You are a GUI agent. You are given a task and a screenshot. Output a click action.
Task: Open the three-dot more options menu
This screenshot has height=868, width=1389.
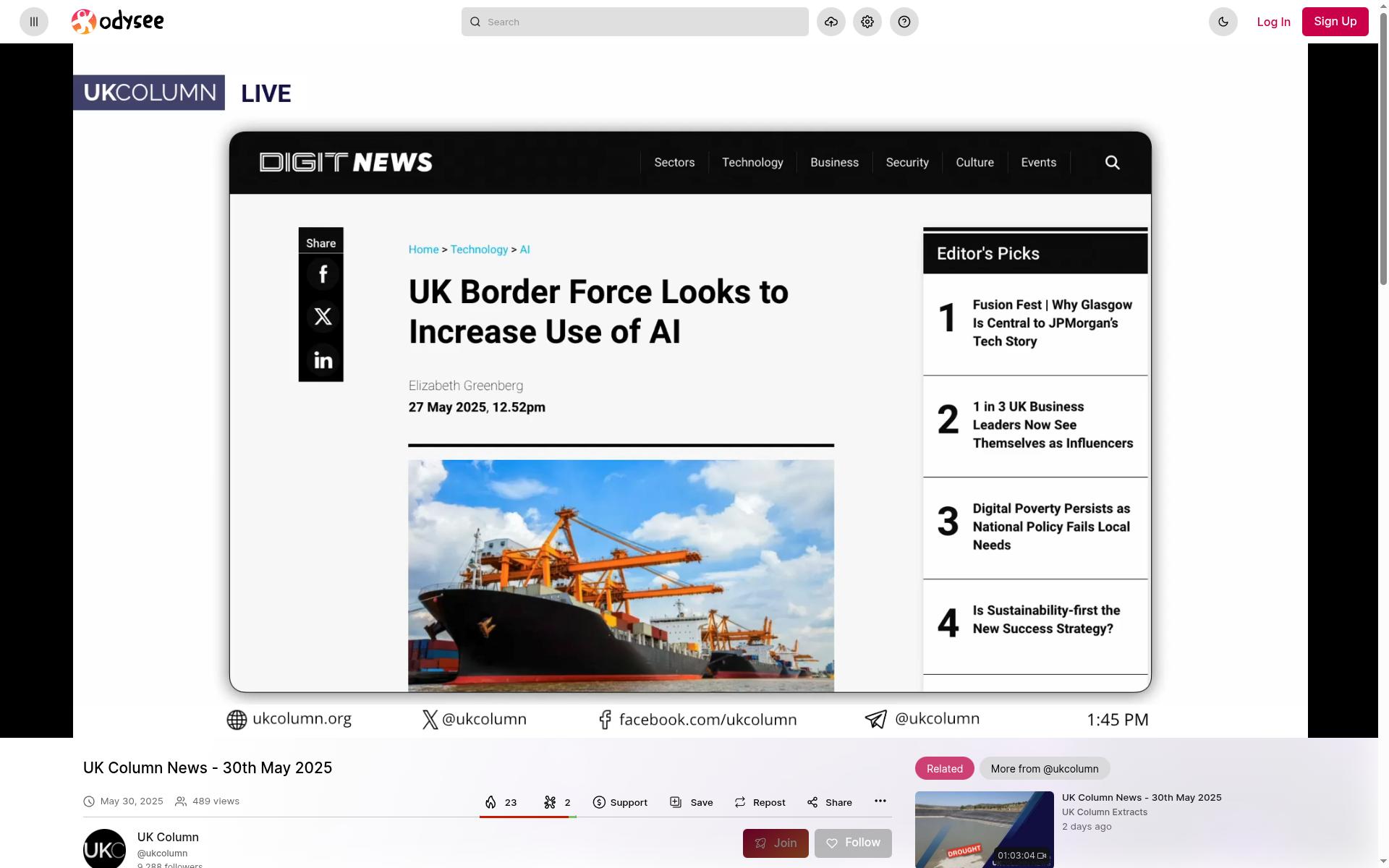tap(880, 801)
